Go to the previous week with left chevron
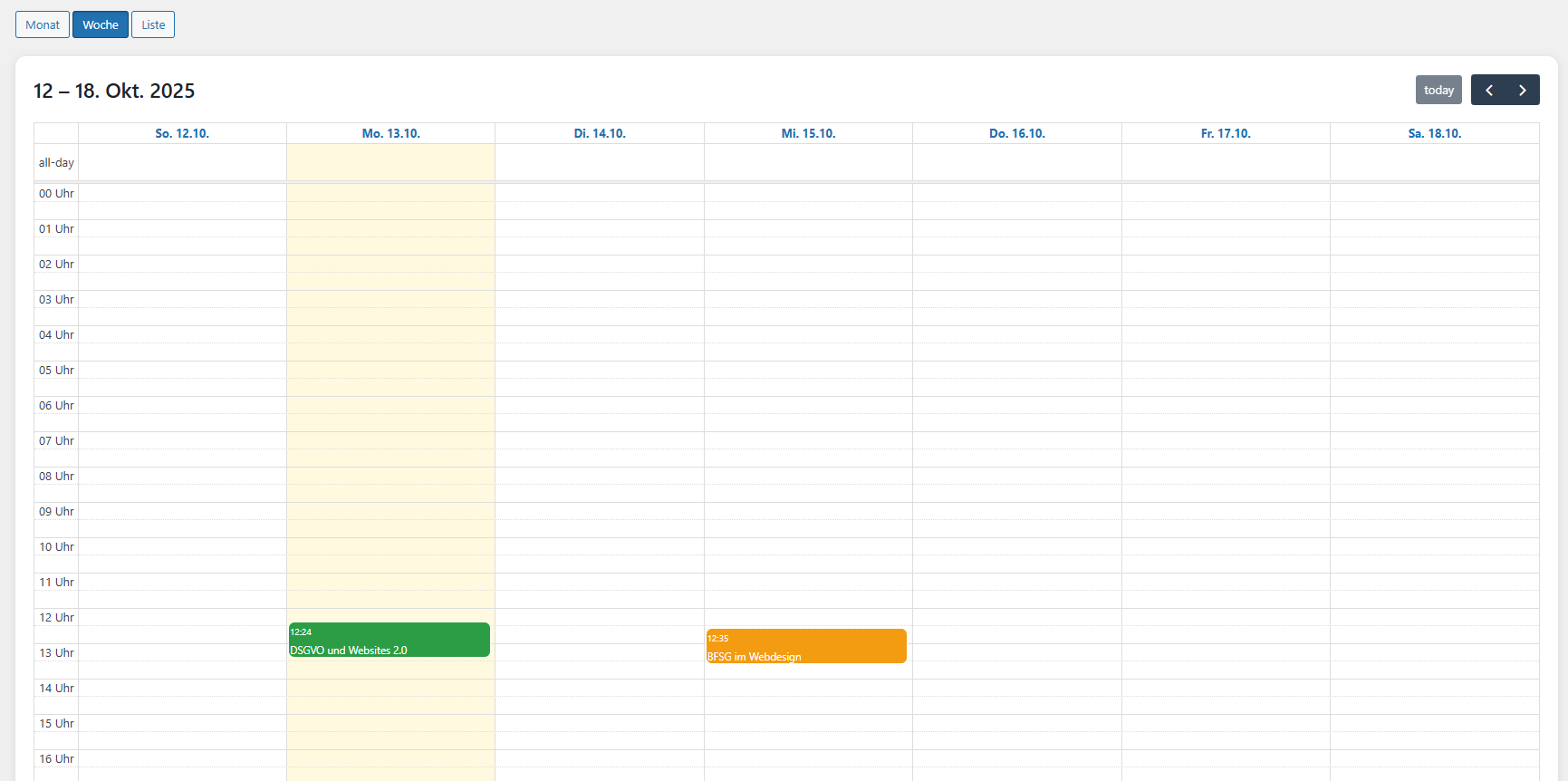 click(x=1488, y=90)
